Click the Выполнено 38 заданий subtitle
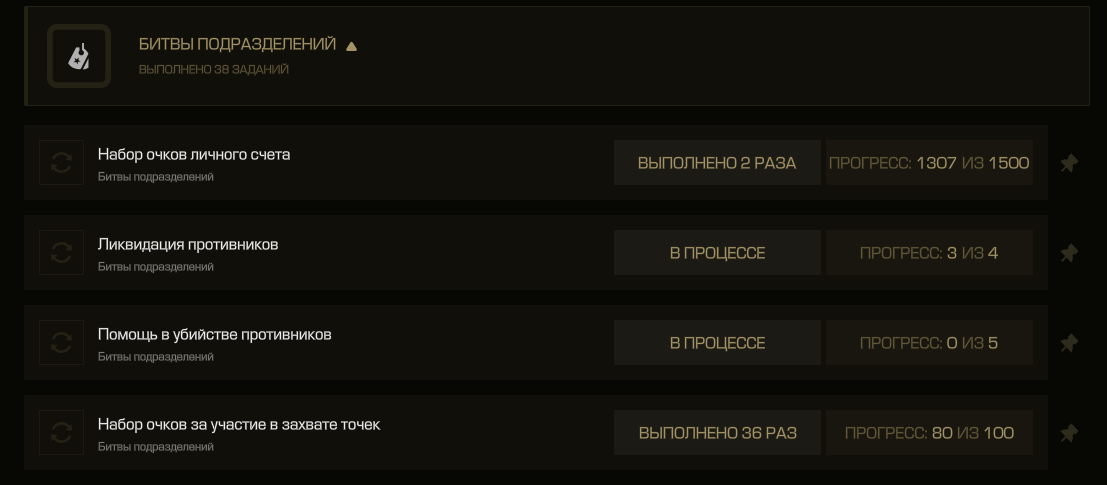The image size is (1107, 485). 214,69
